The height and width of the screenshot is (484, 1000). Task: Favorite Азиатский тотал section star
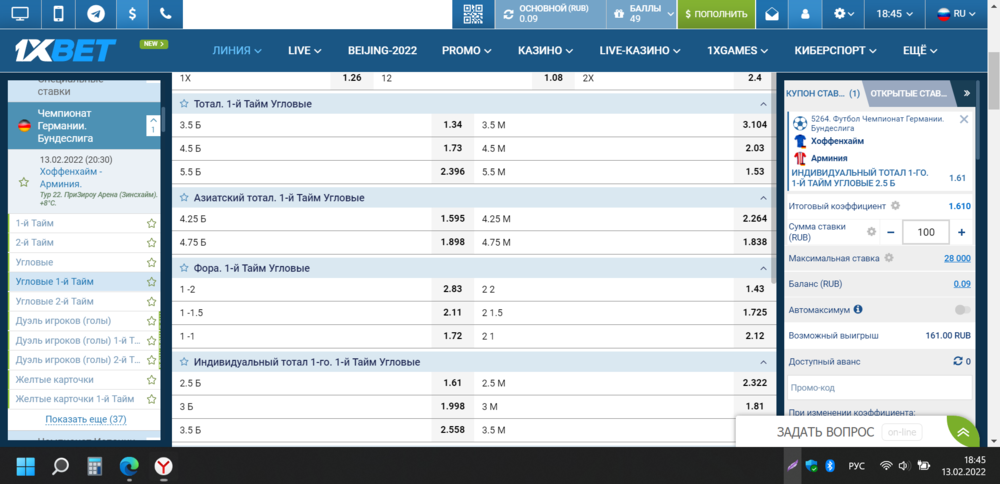[184, 198]
